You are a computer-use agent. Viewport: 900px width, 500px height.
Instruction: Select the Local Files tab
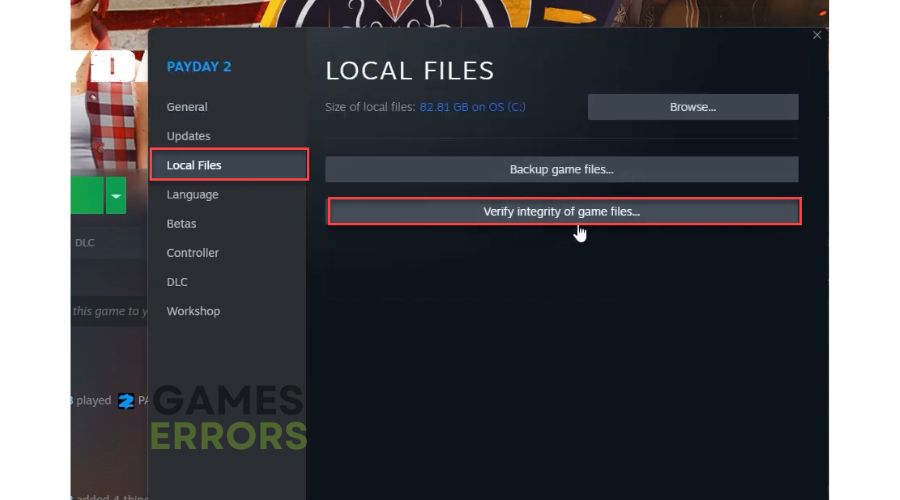(229, 165)
